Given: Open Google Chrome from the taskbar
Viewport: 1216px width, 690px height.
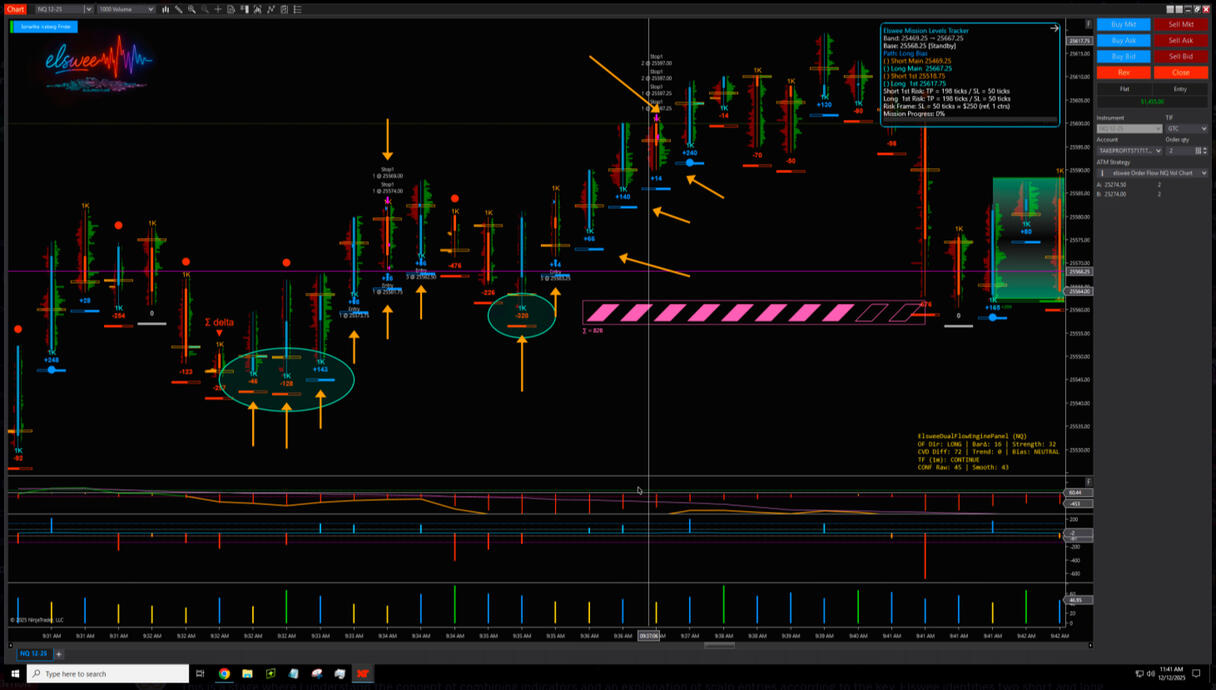Looking at the screenshot, I should point(224,674).
